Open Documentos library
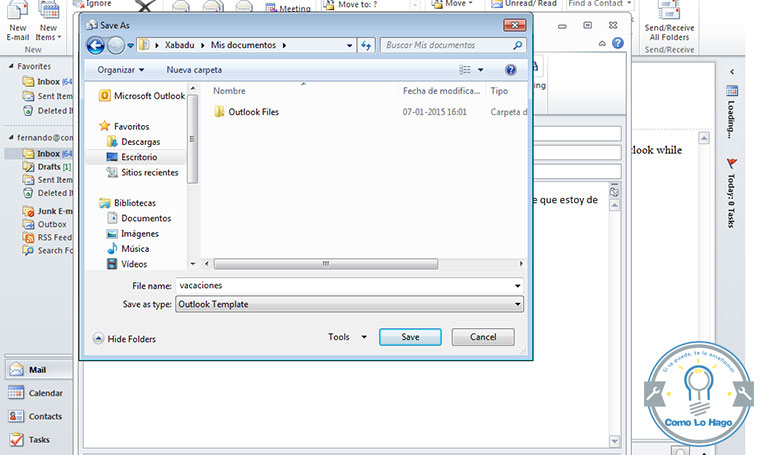Viewport: 770px width, 455px height. tap(139, 218)
